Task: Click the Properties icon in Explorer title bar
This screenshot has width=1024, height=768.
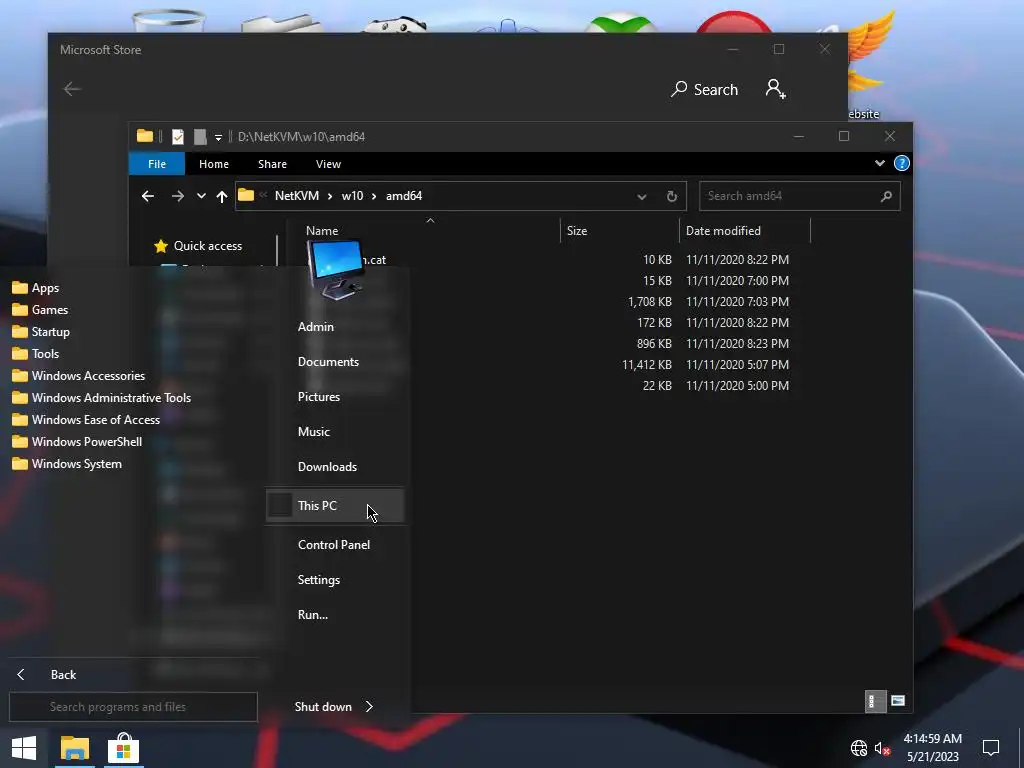Action: click(x=178, y=136)
